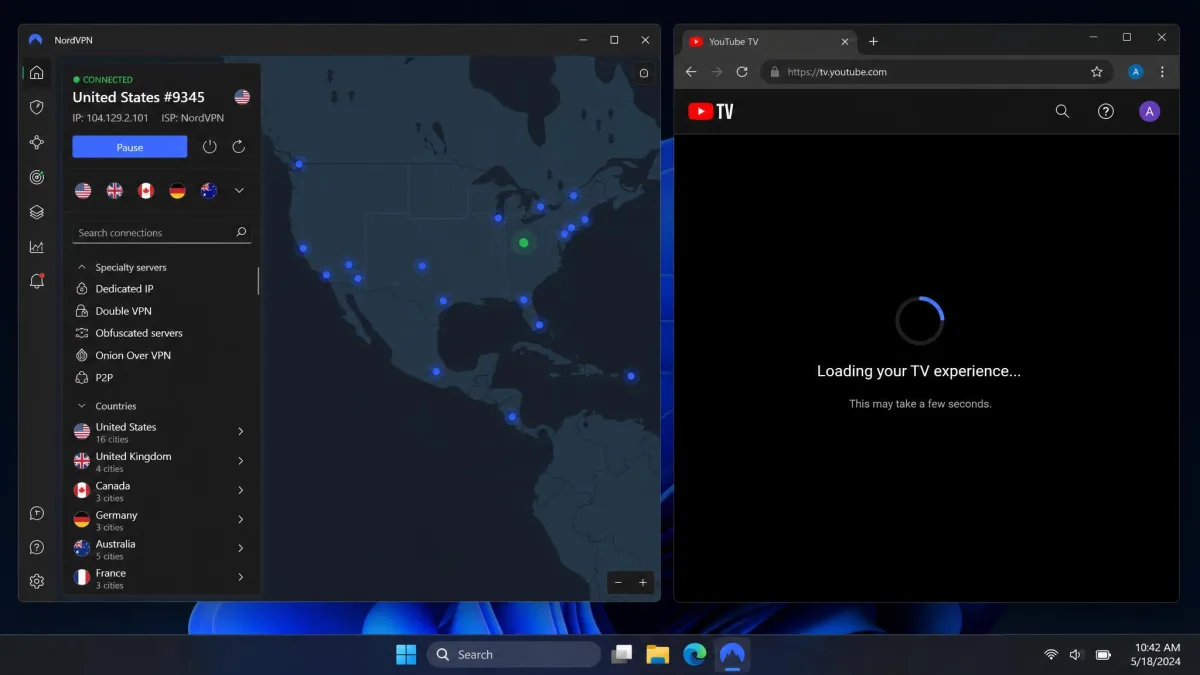This screenshot has height=675, width=1200.
Task: Expand the quick-connect flags chevron
Action: click(x=239, y=190)
